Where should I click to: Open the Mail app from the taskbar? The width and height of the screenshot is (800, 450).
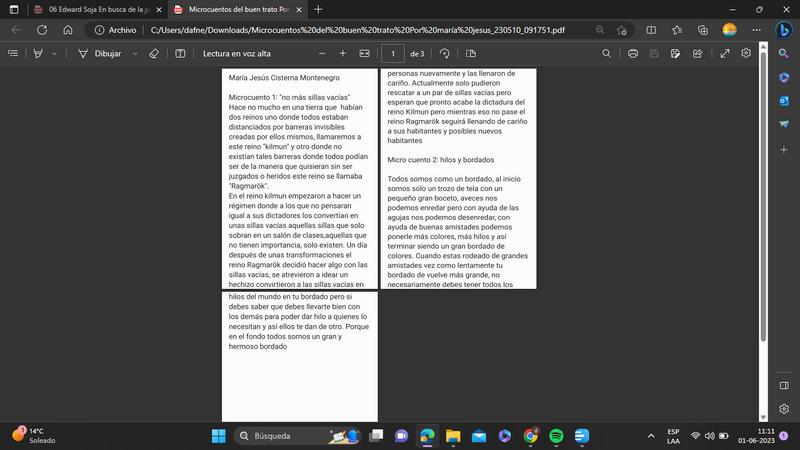click(479, 436)
